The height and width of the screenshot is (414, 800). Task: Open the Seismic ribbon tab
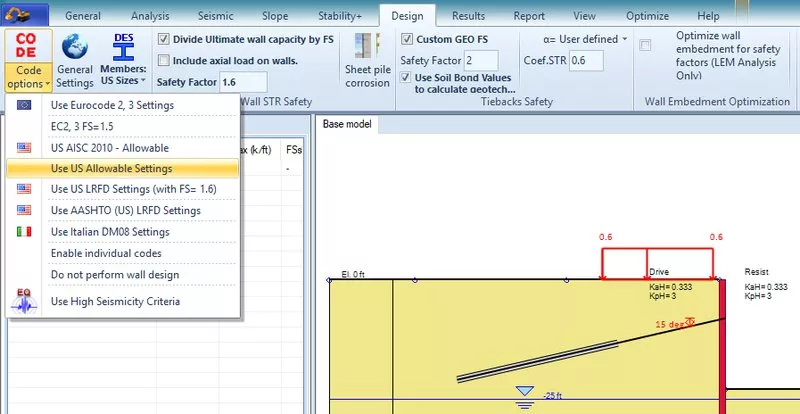tap(216, 16)
